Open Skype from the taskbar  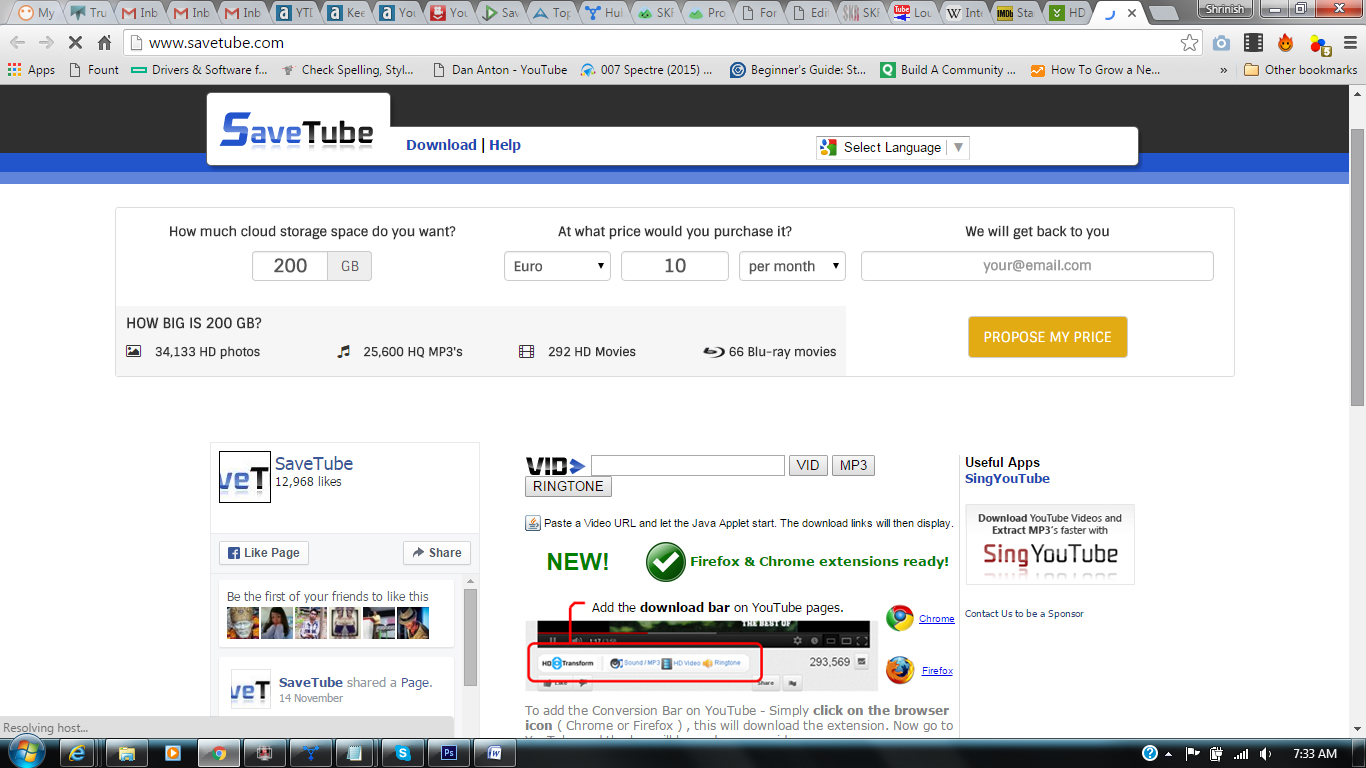tap(403, 753)
